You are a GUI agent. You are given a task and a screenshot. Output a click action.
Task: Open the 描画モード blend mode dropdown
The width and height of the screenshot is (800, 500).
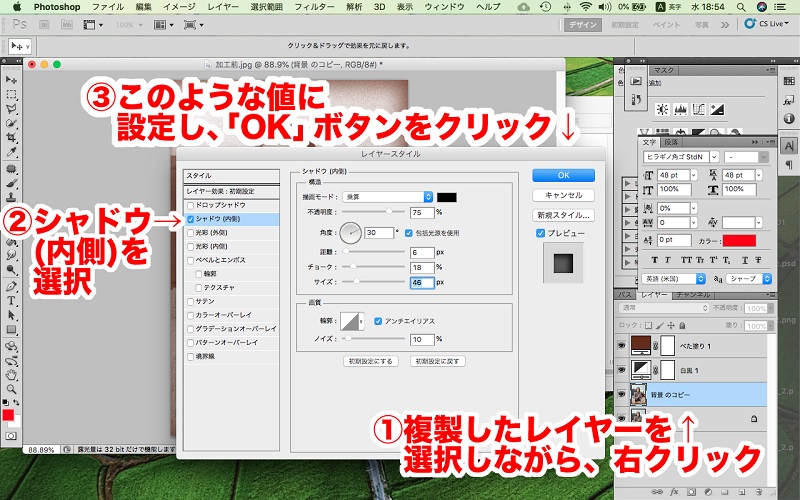[388, 197]
